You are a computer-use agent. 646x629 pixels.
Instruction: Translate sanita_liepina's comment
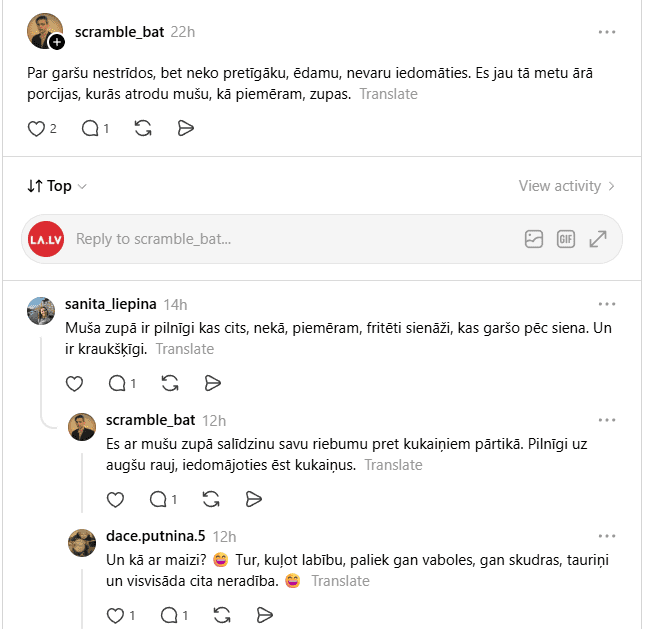tap(185, 349)
